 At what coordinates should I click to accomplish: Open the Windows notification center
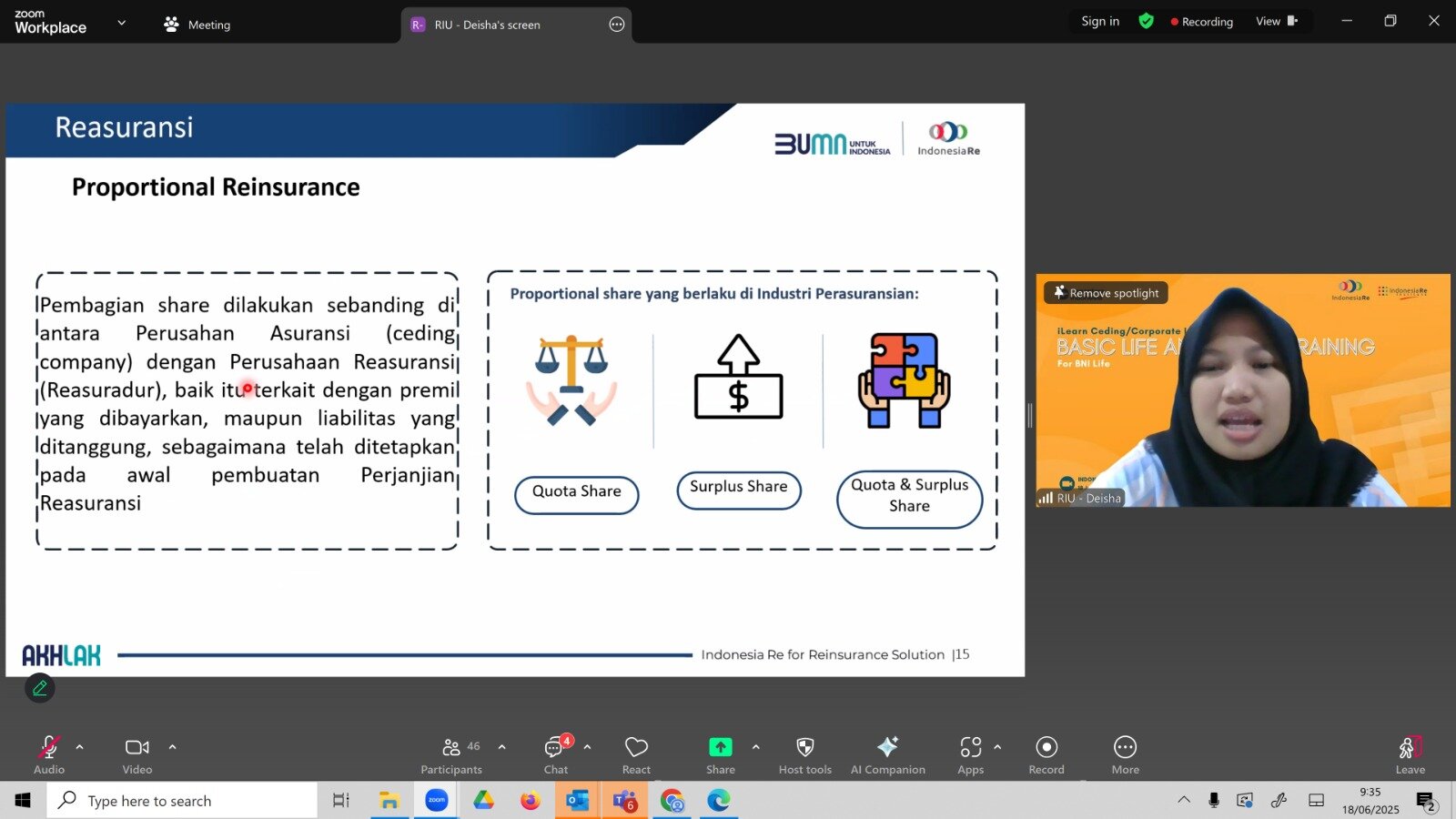[1426, 801]
